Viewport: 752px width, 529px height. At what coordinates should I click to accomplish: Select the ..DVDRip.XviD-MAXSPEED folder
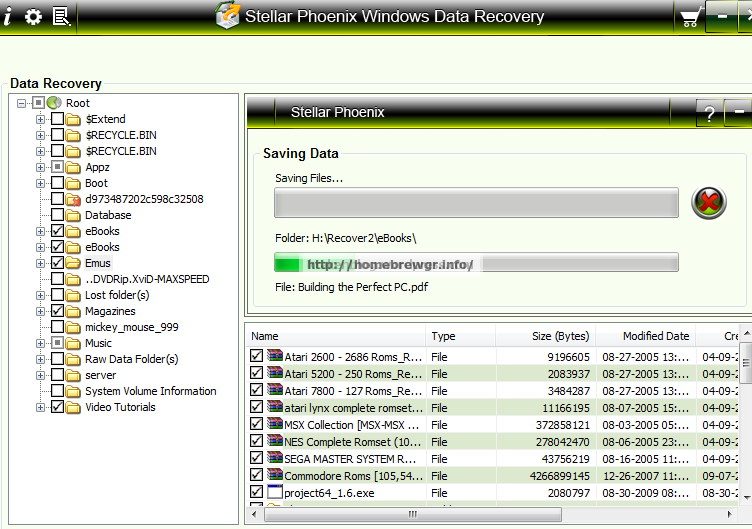[x=147, y=280]
